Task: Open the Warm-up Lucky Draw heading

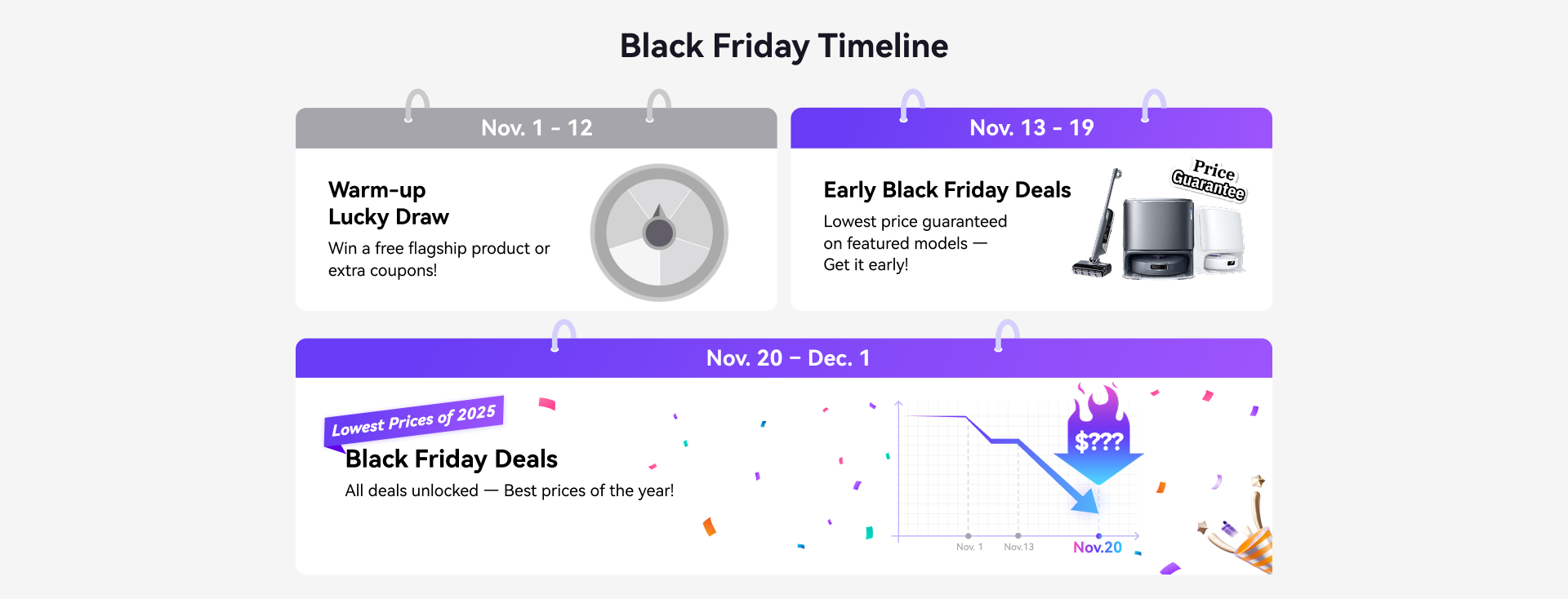Action: pos(389,203)
